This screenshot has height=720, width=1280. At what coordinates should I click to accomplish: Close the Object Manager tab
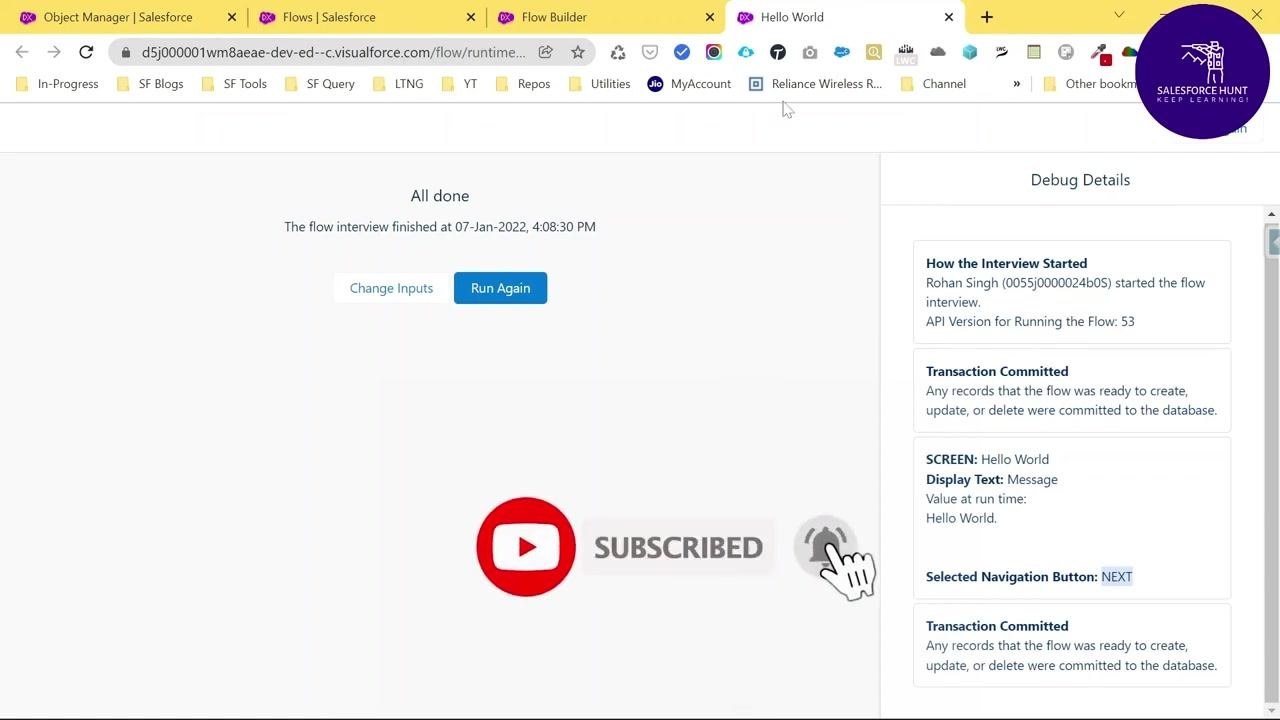(232, 17)
